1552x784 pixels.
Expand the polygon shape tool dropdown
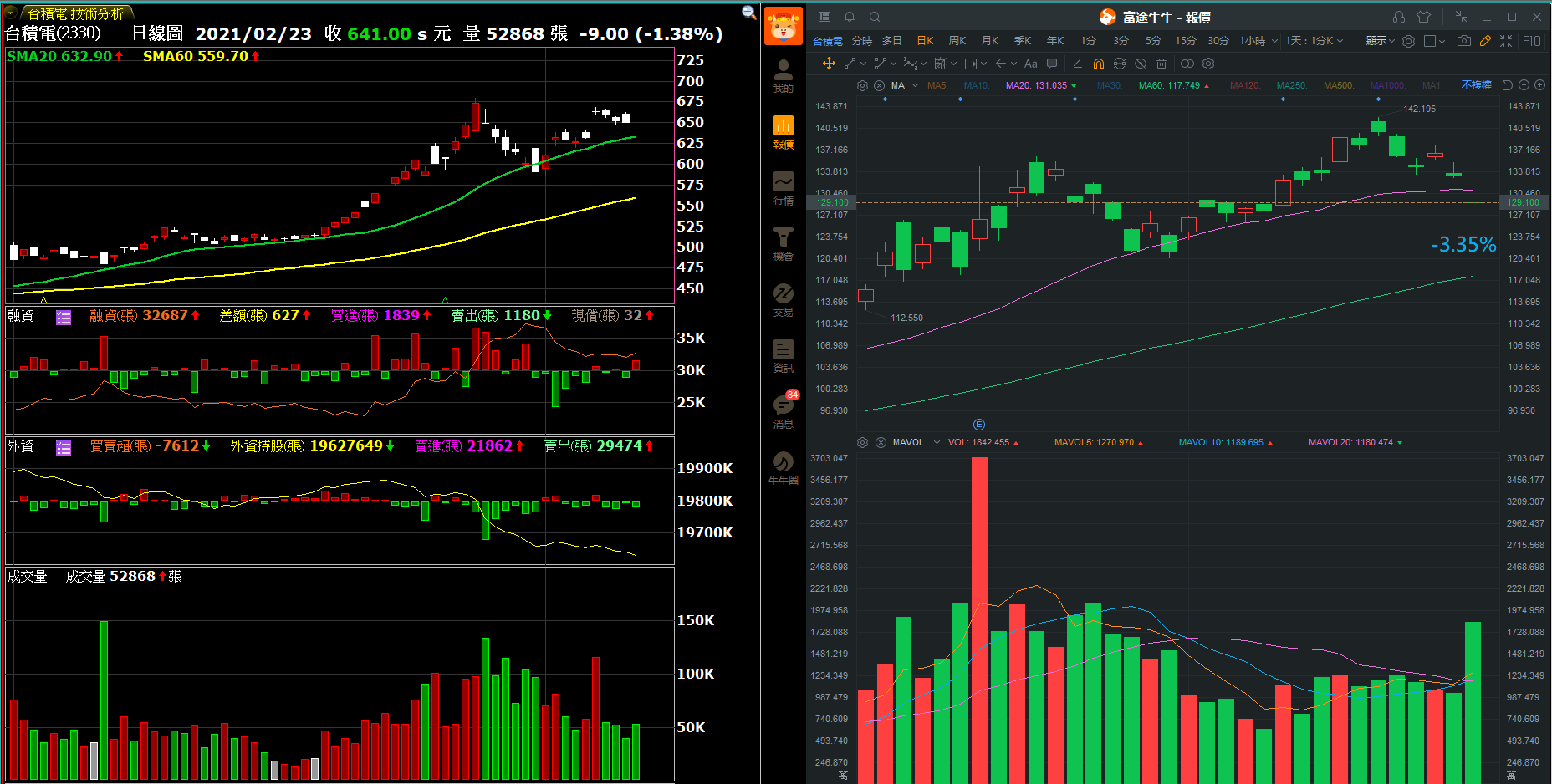click(893, 64)
